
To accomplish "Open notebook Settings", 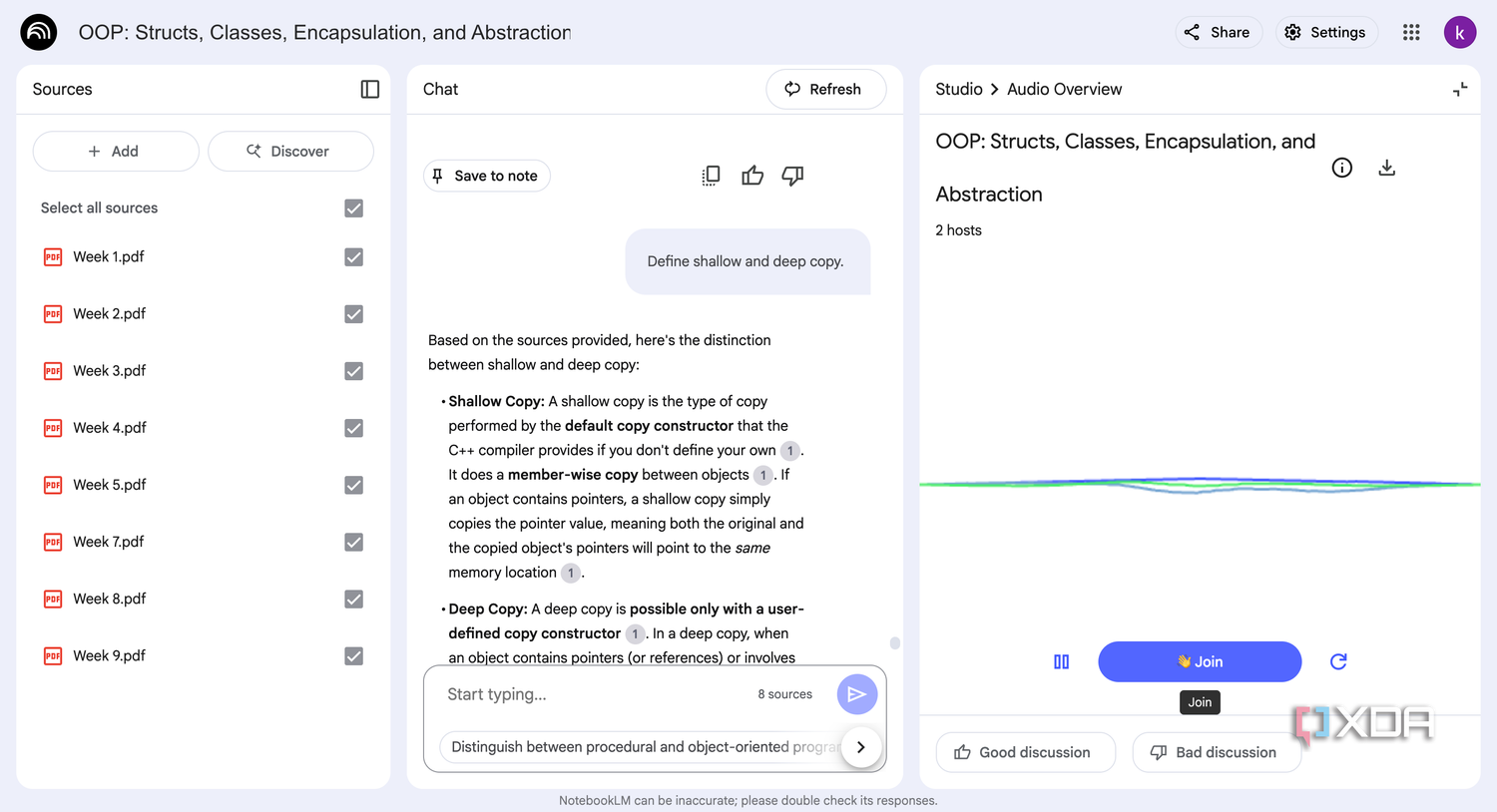I will point(1326,32).
